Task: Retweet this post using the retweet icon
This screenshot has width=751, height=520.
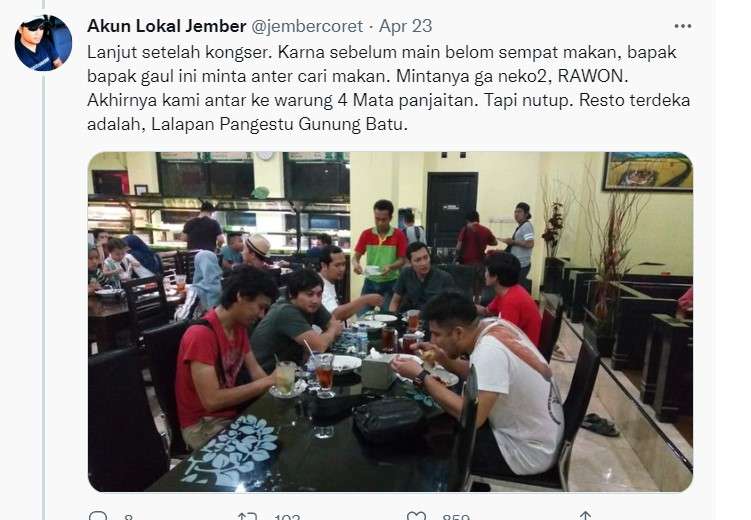Action: pyautogui.click(x=247, y=516)
